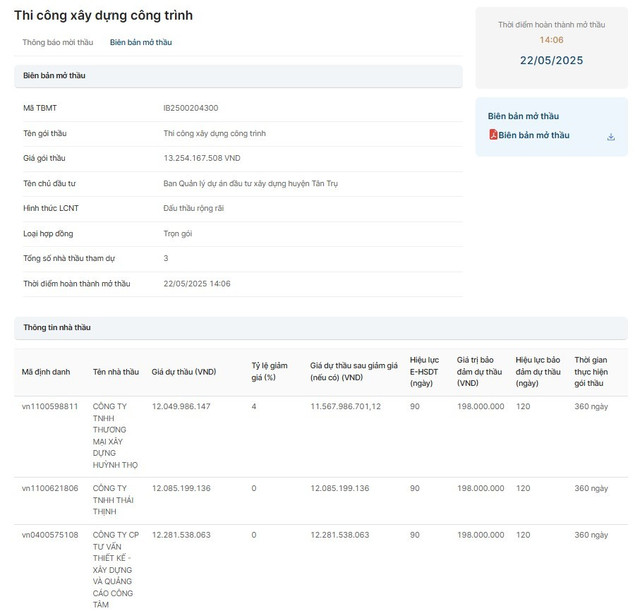
Task: Click the Thông tin nhà thầu section header
Action: (x=57, y=327)
